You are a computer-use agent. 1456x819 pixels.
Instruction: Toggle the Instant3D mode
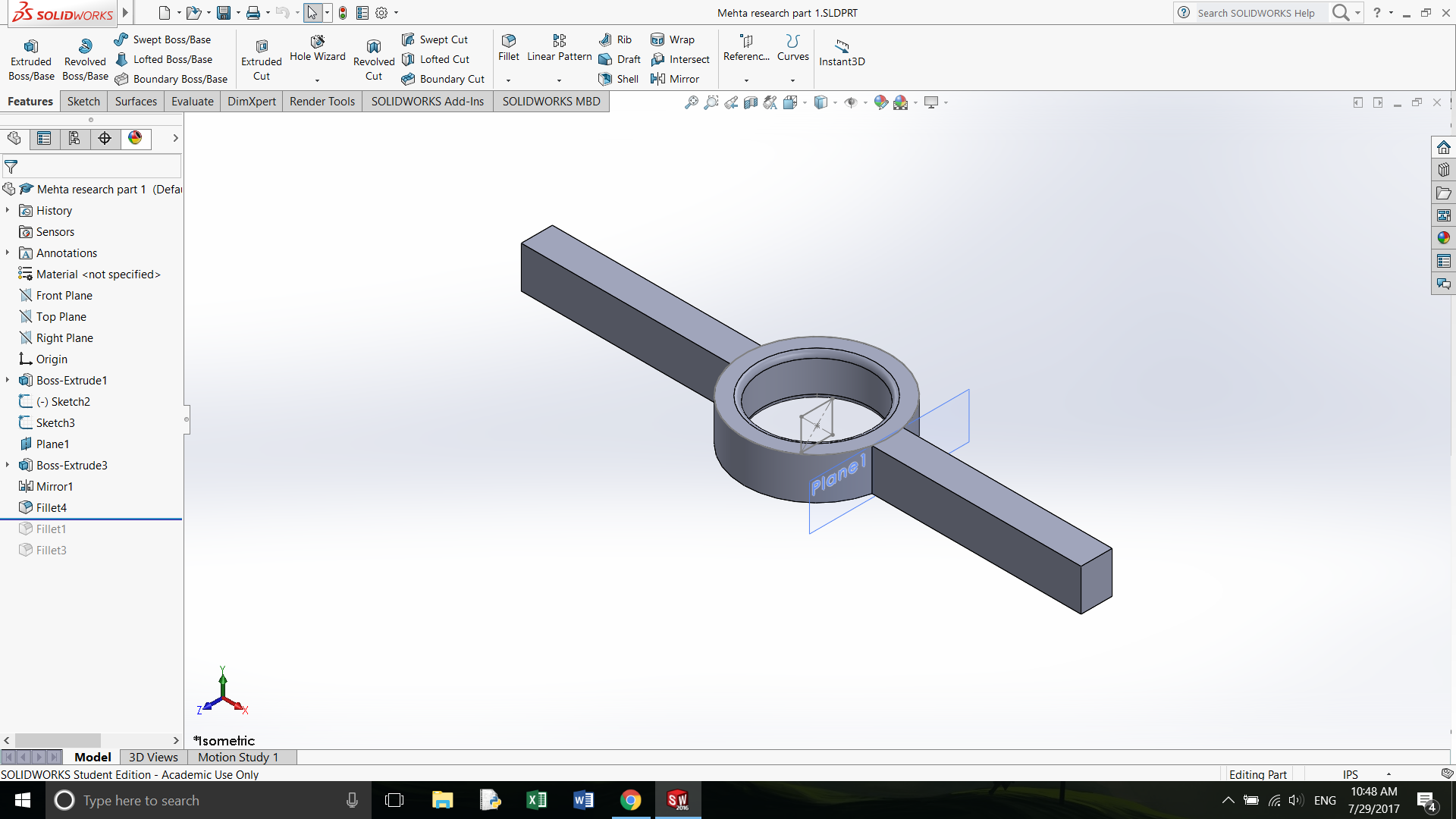tap(841, 52)
